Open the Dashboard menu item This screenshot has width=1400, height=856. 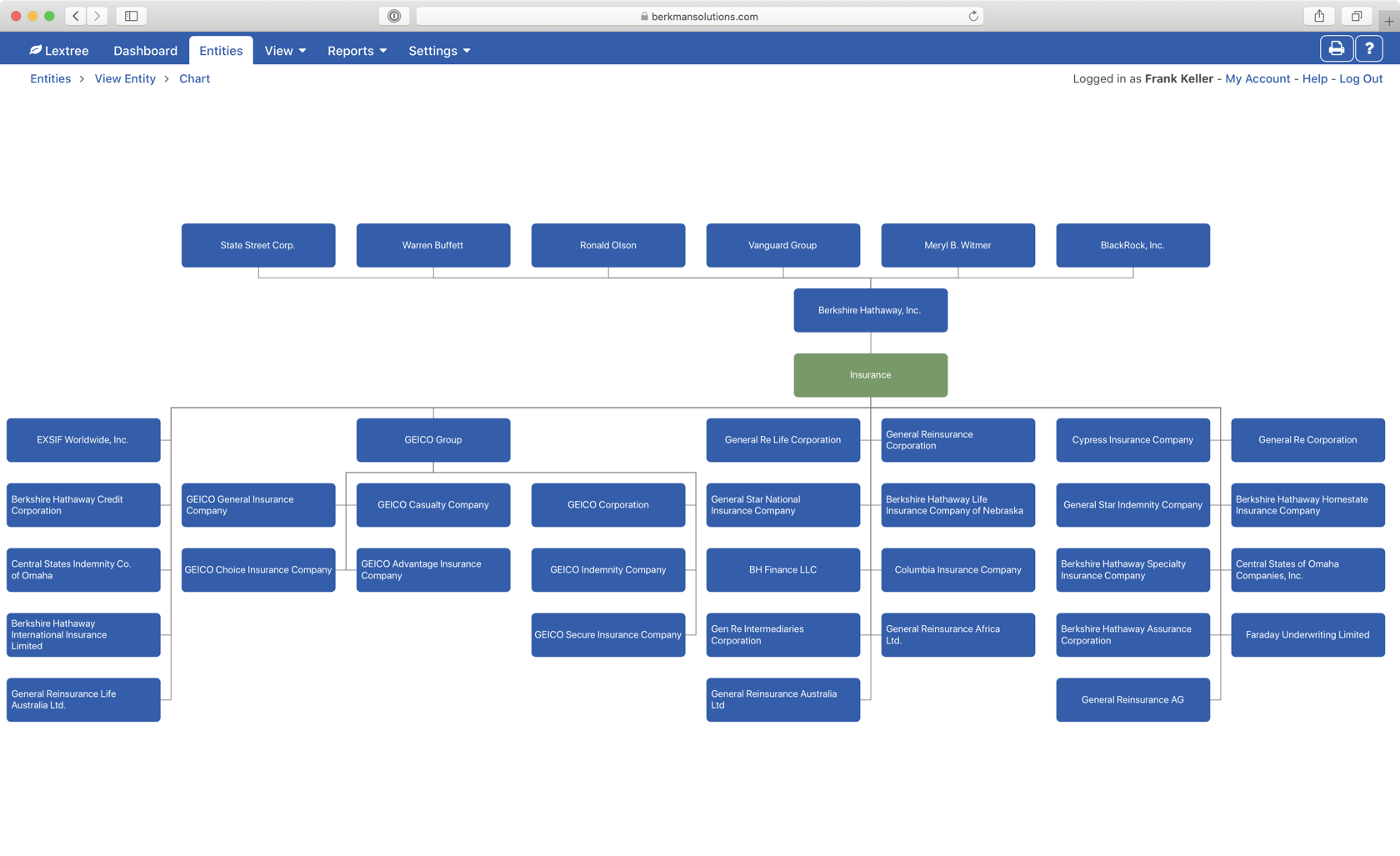pos(145,51)
